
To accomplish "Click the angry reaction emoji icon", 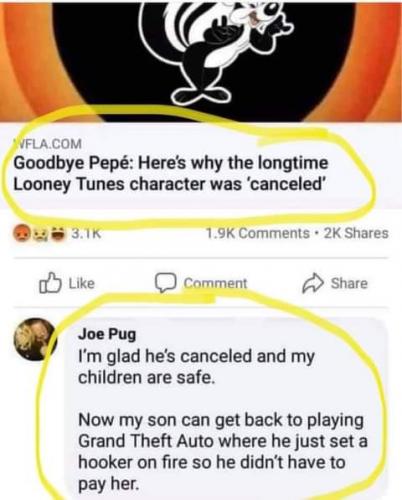I will pos(21,233).
